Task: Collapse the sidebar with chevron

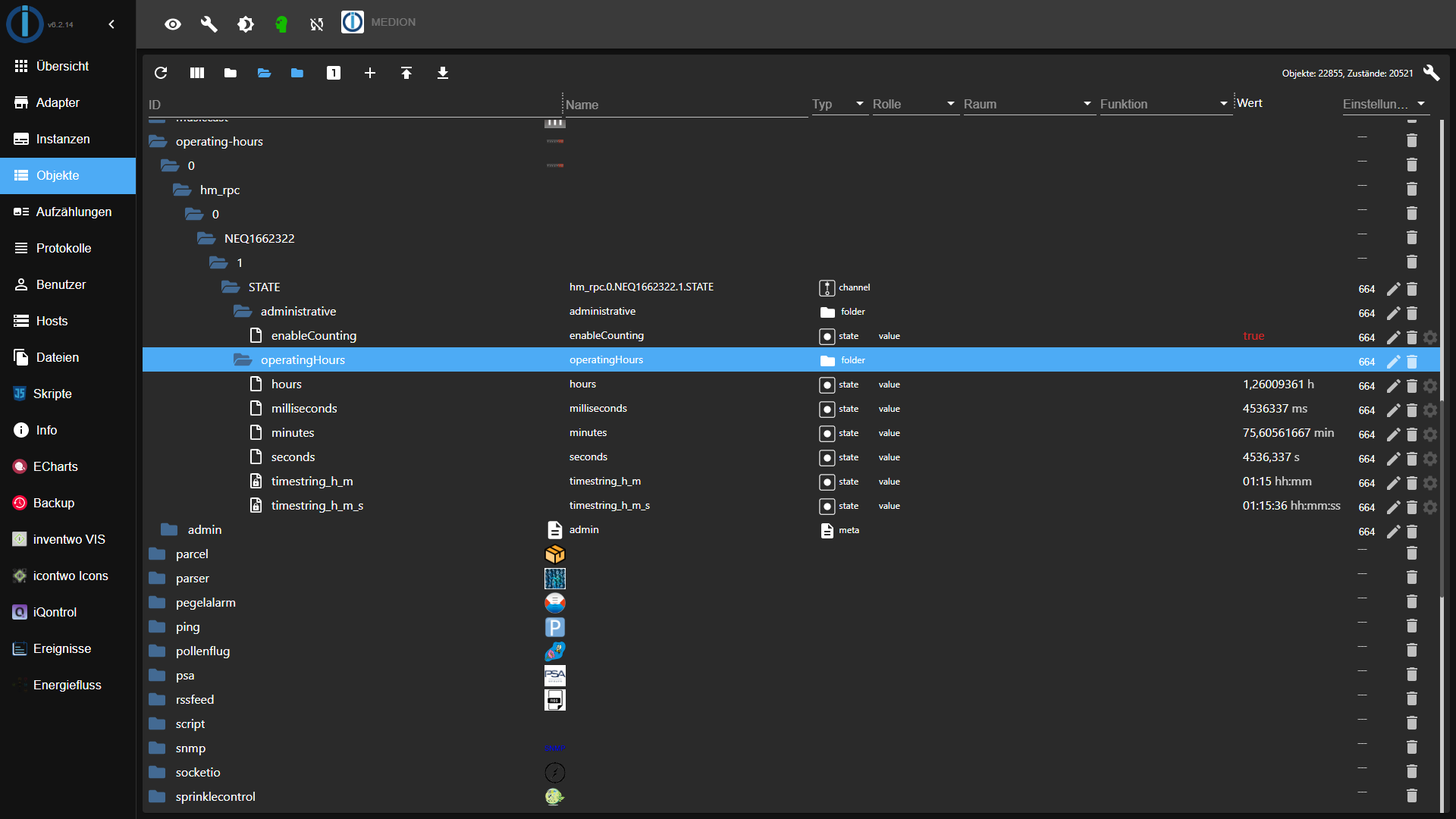Action: point(111,24)
